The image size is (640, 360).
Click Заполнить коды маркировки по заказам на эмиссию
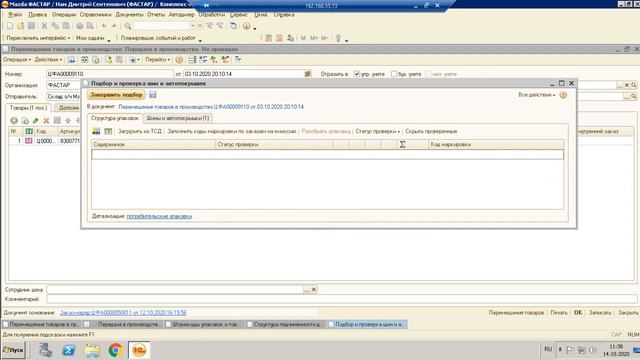(232, 131)
